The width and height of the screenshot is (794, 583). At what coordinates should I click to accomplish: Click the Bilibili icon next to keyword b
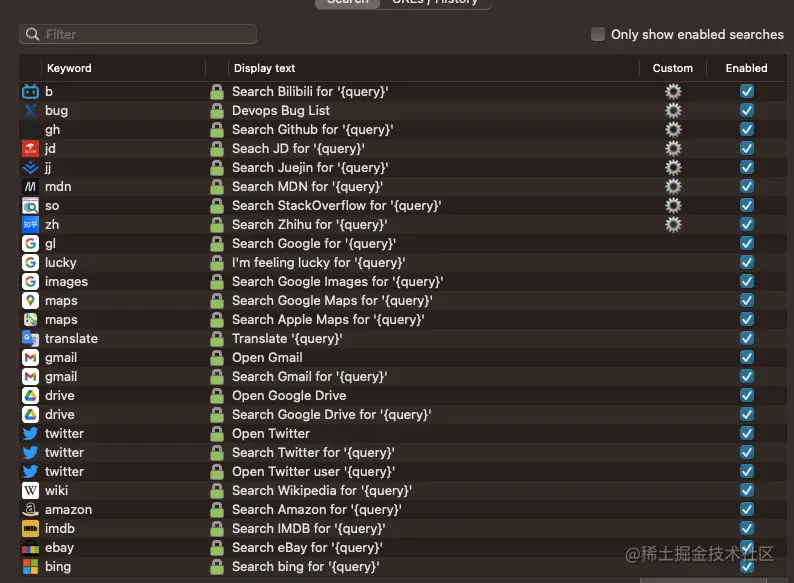[30, 92]
